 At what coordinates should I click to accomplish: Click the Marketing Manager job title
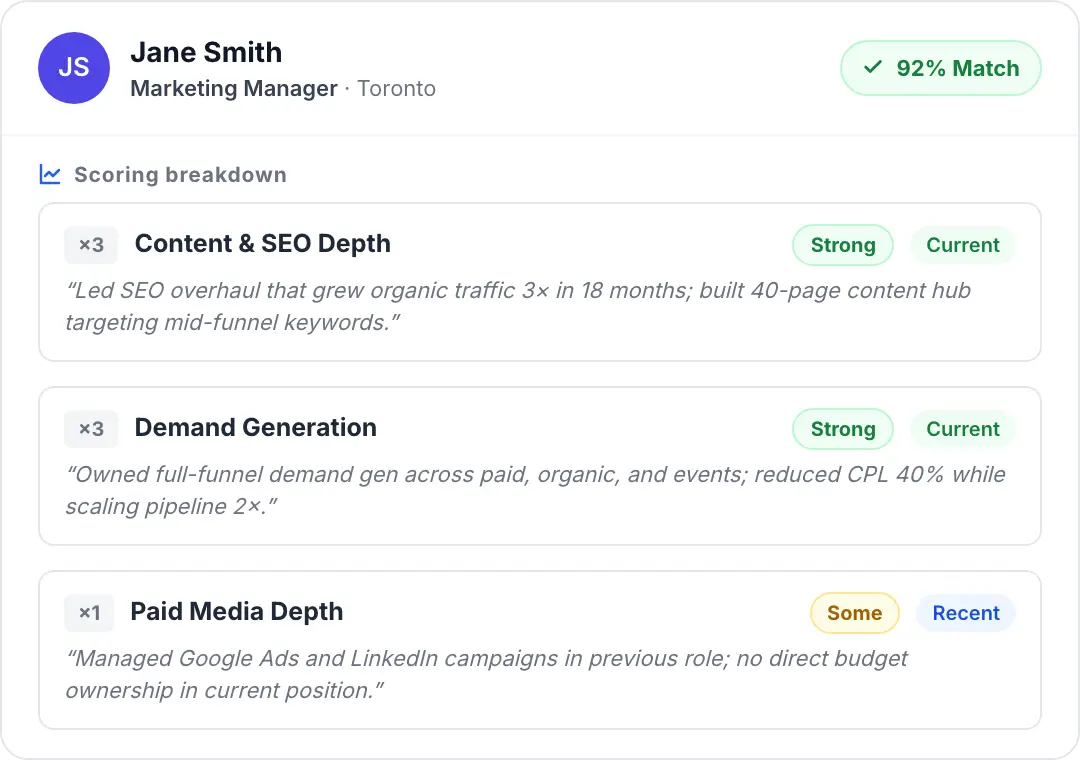point(233,88)
